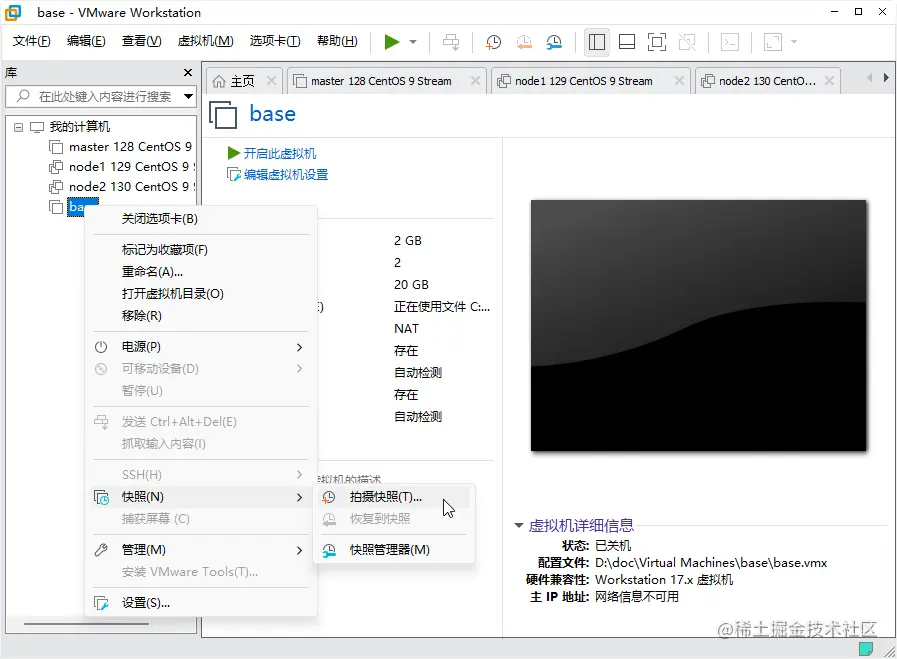The width and height of the screenshot is (897, 659).
Task: Choose 移除(R) in context menu
Action: point(201,316)
